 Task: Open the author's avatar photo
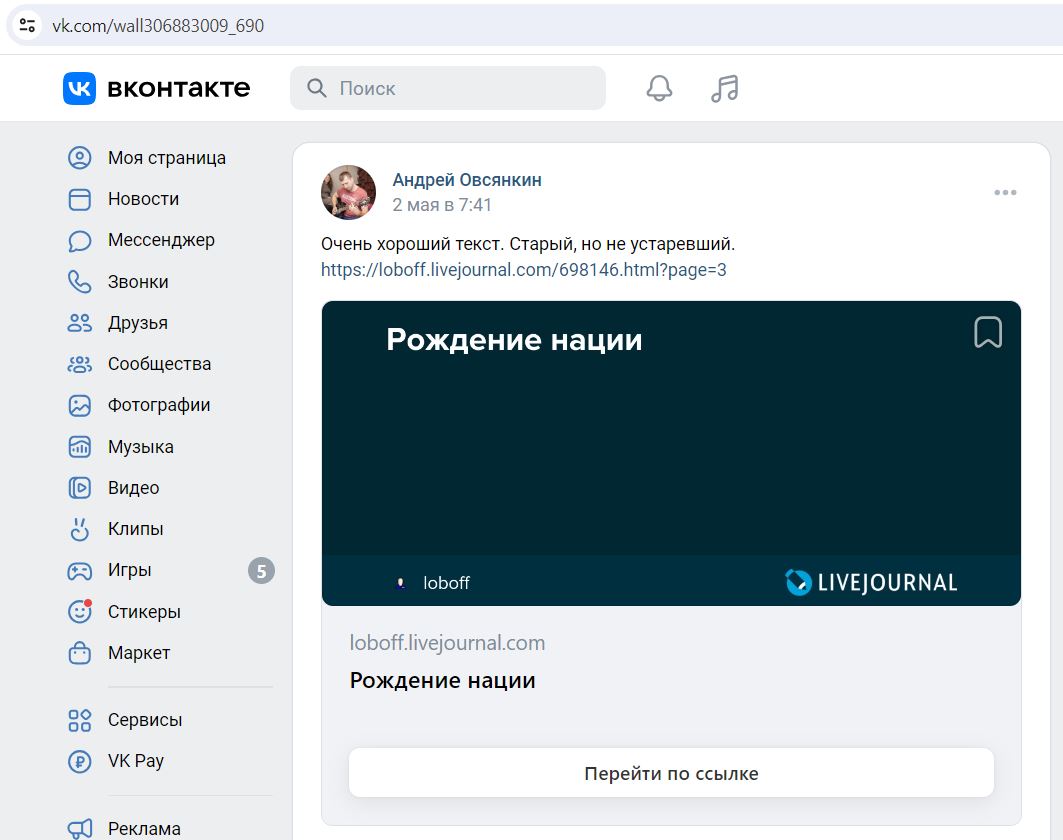[348, 193]
